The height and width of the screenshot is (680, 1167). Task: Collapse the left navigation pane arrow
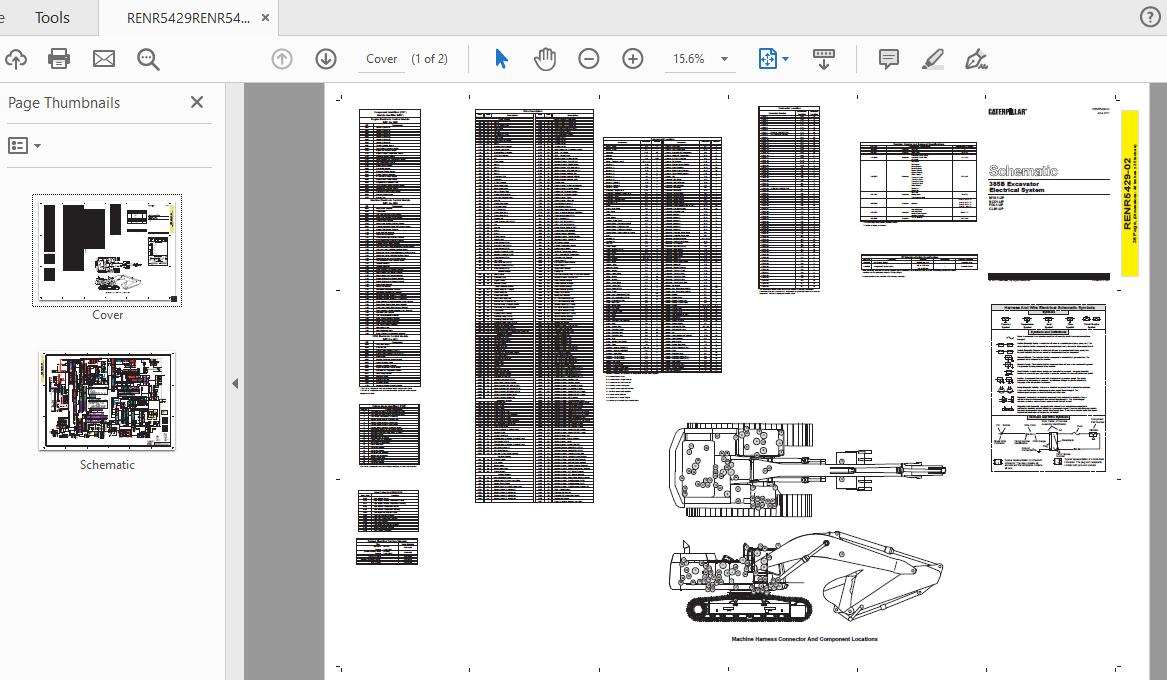(x=235, y=384)
